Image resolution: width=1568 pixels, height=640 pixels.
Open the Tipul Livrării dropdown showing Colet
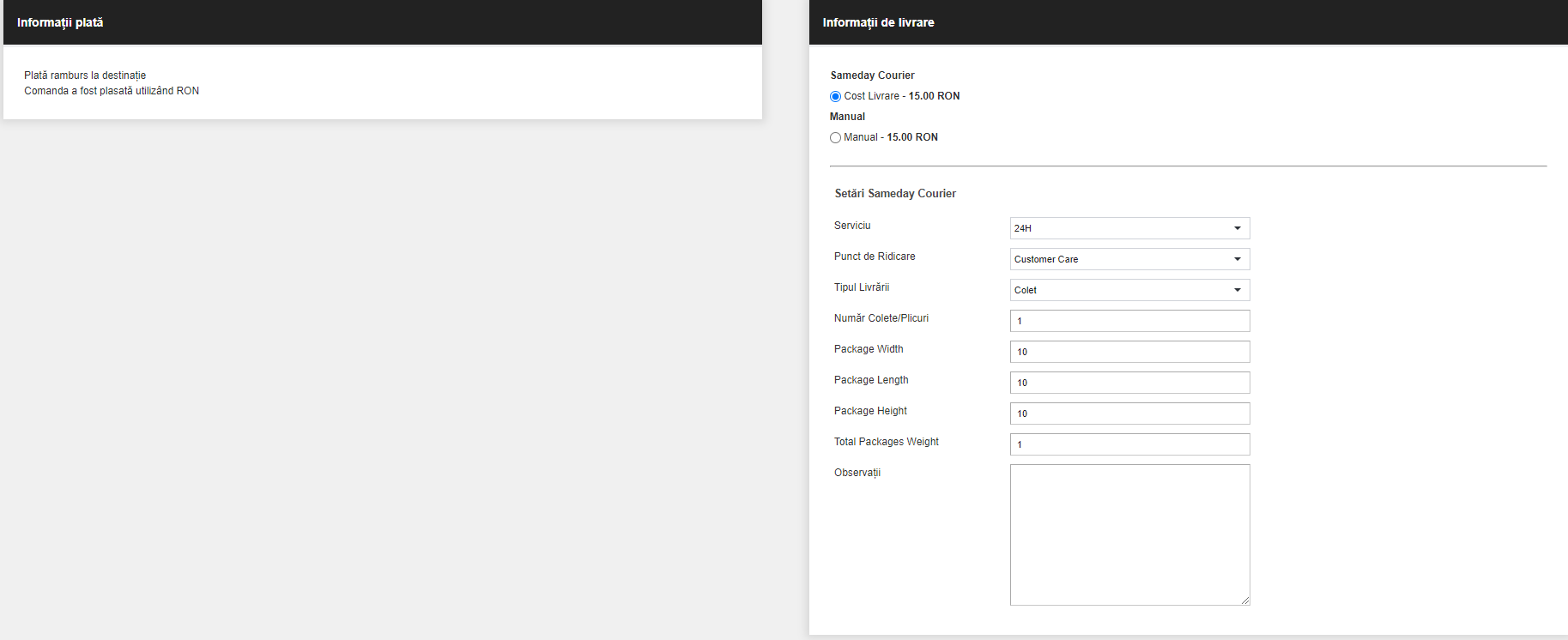(x=1129, y=290)
